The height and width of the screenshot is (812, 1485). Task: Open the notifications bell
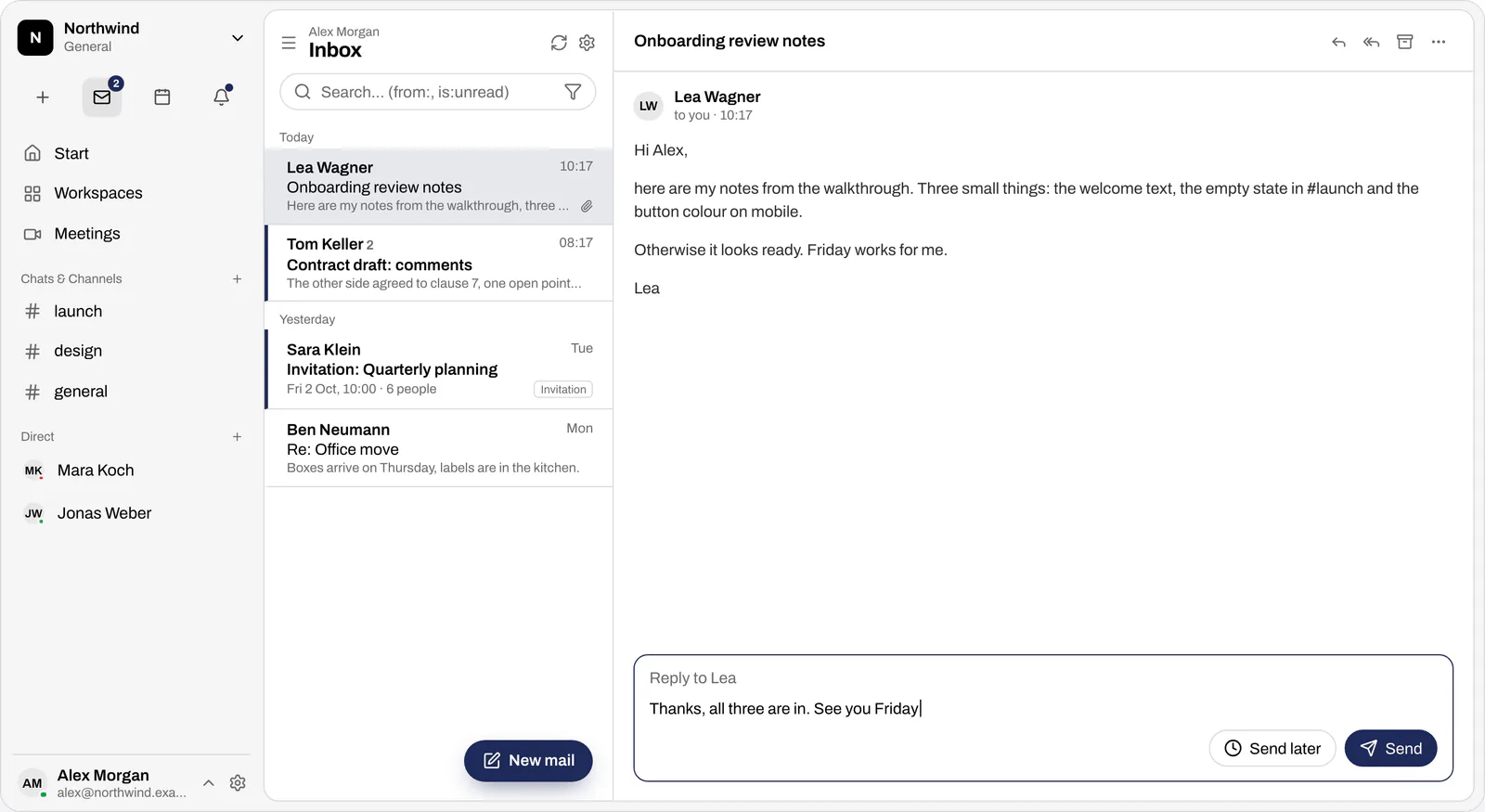tap(222, 97)
